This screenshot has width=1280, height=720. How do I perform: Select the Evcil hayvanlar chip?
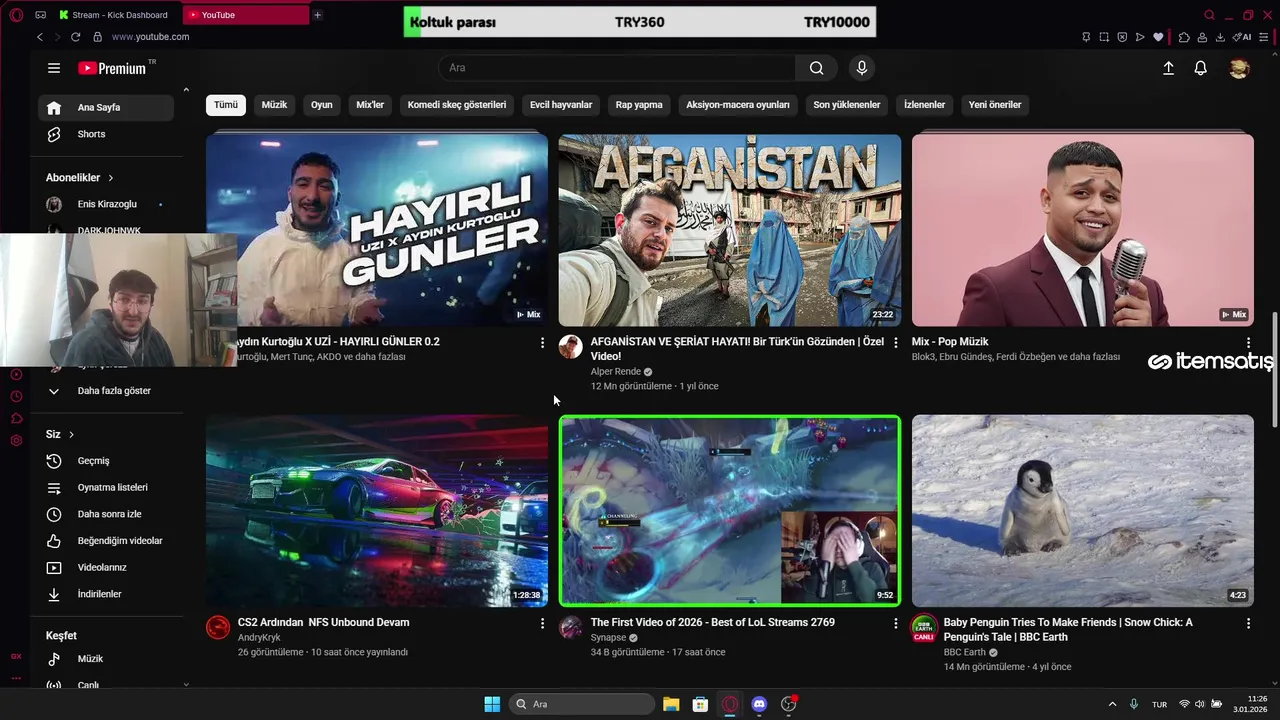561,105
